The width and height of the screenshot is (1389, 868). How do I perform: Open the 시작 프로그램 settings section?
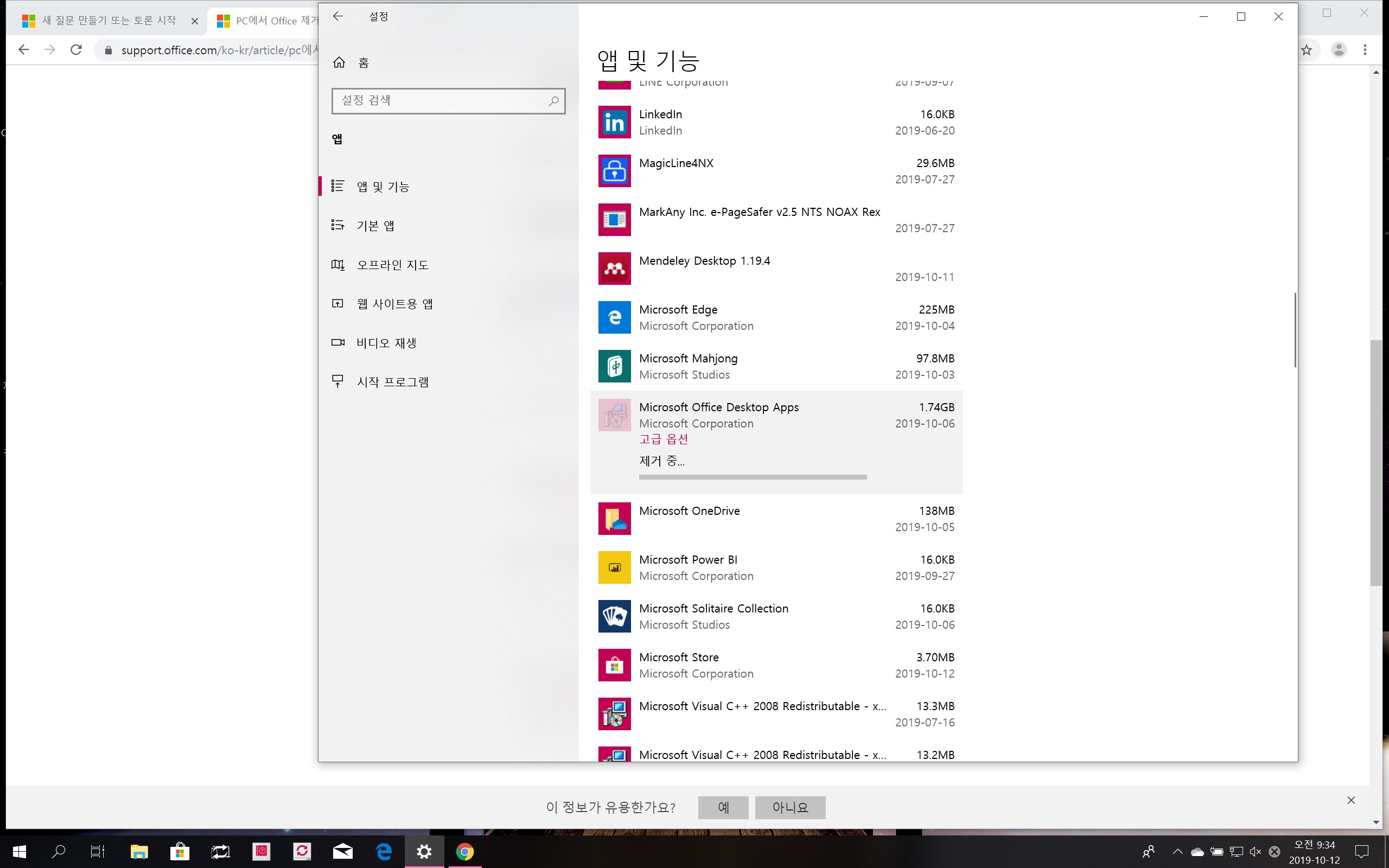[393, 382]
